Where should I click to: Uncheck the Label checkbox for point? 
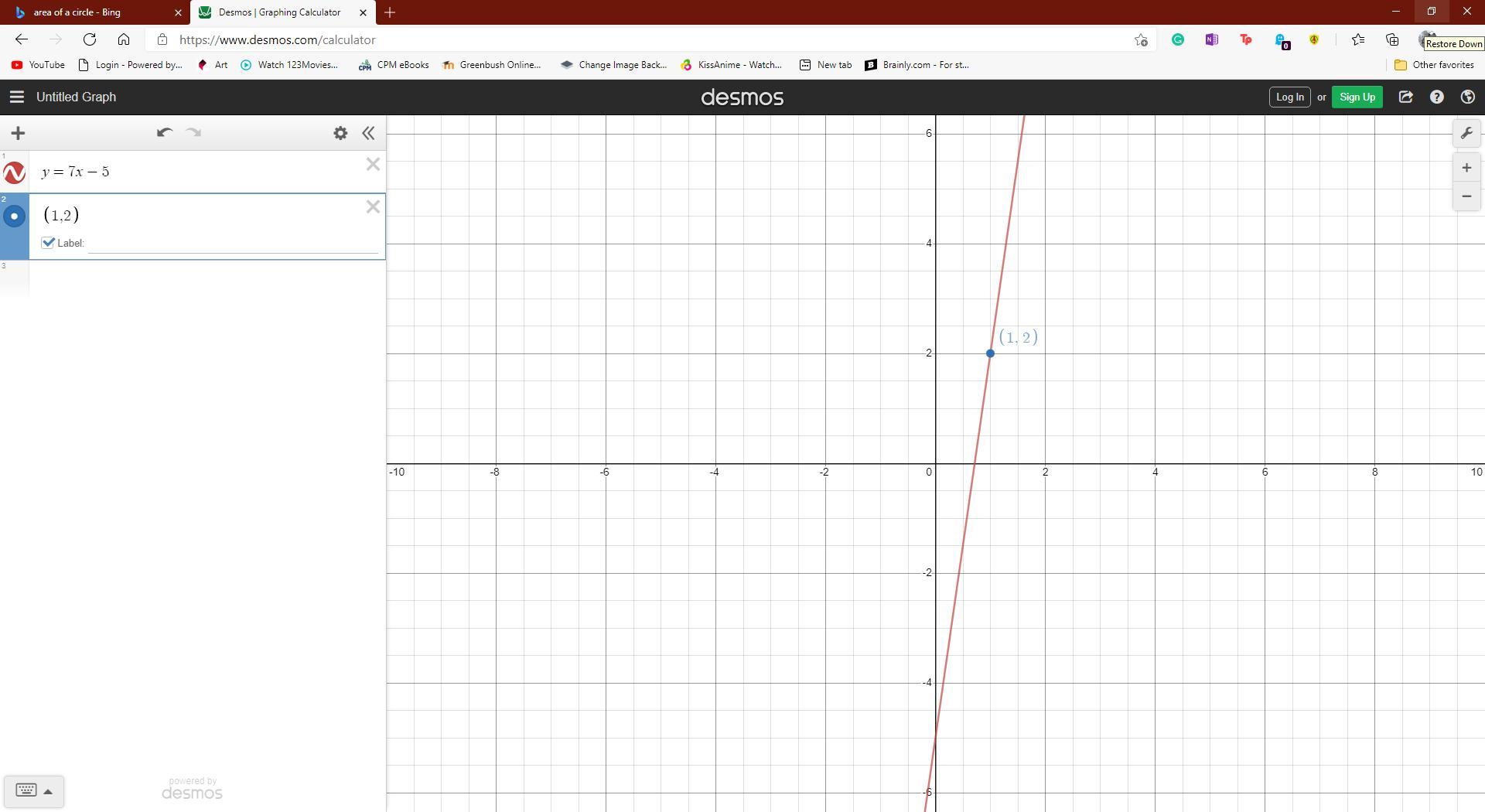(x=49, y=243)
